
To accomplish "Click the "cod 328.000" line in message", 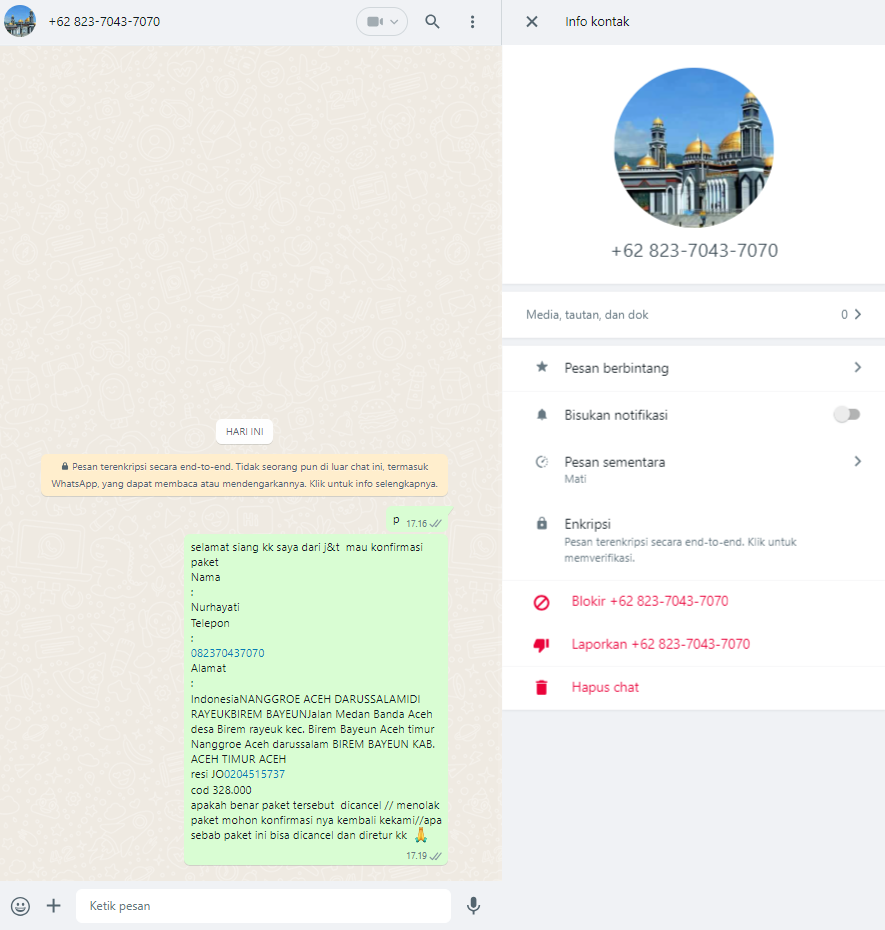I will click(221, 790).
